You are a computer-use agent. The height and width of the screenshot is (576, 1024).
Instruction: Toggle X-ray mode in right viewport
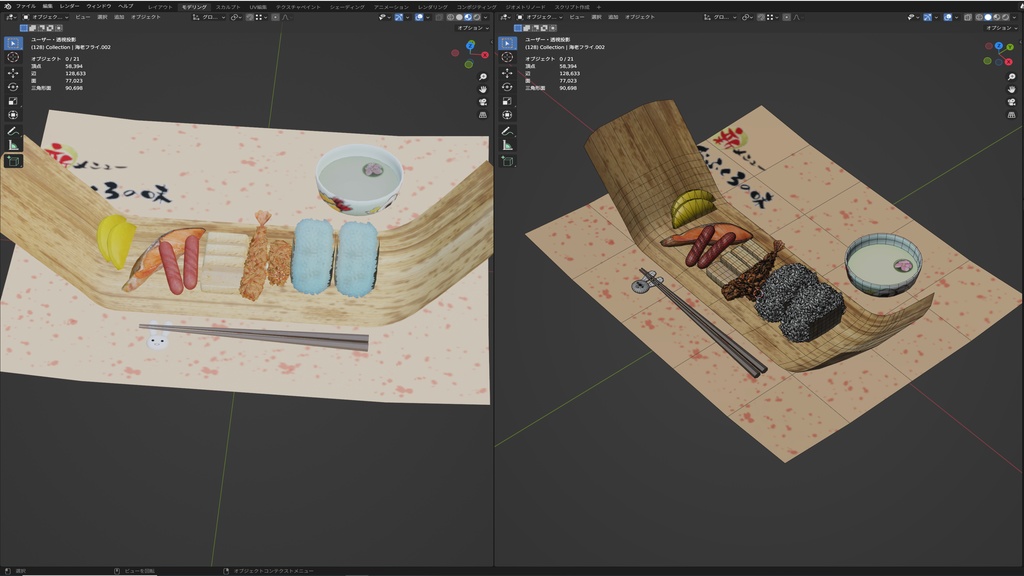968,17
